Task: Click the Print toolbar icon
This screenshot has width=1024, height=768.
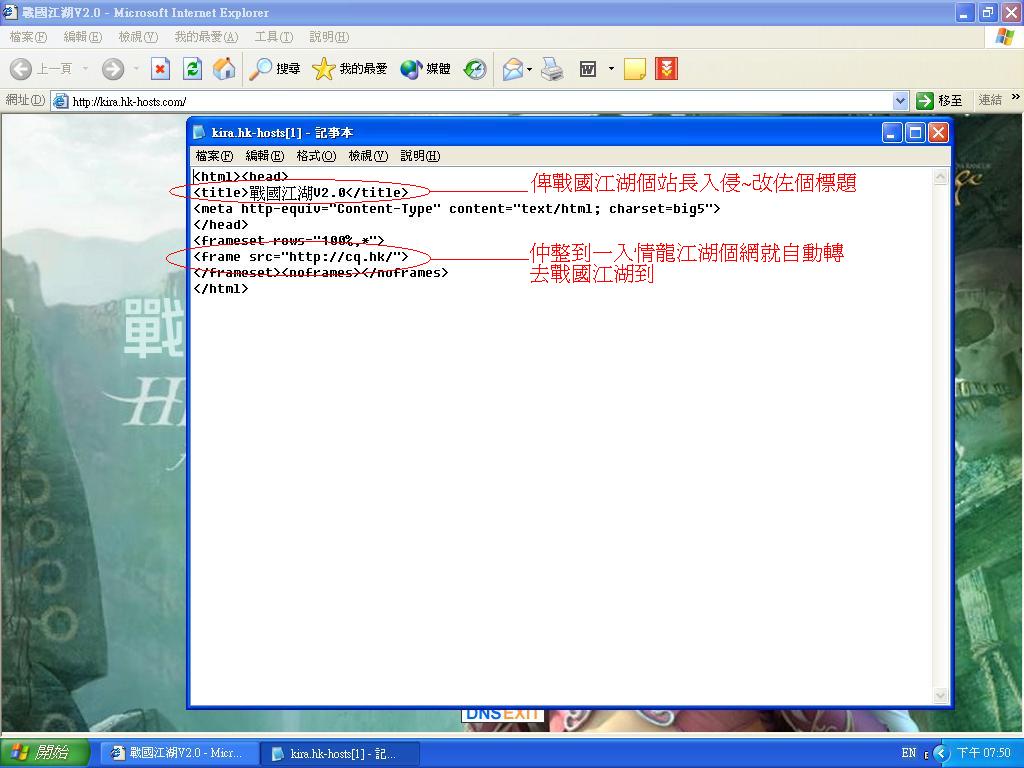Action: click(x=552, y=69)
